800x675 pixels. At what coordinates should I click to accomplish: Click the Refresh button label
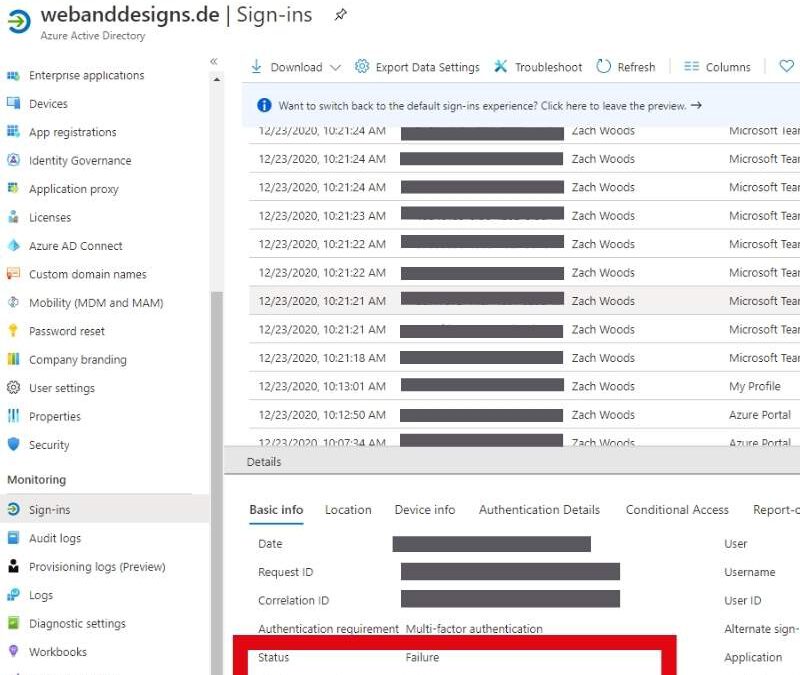point(636,67)
